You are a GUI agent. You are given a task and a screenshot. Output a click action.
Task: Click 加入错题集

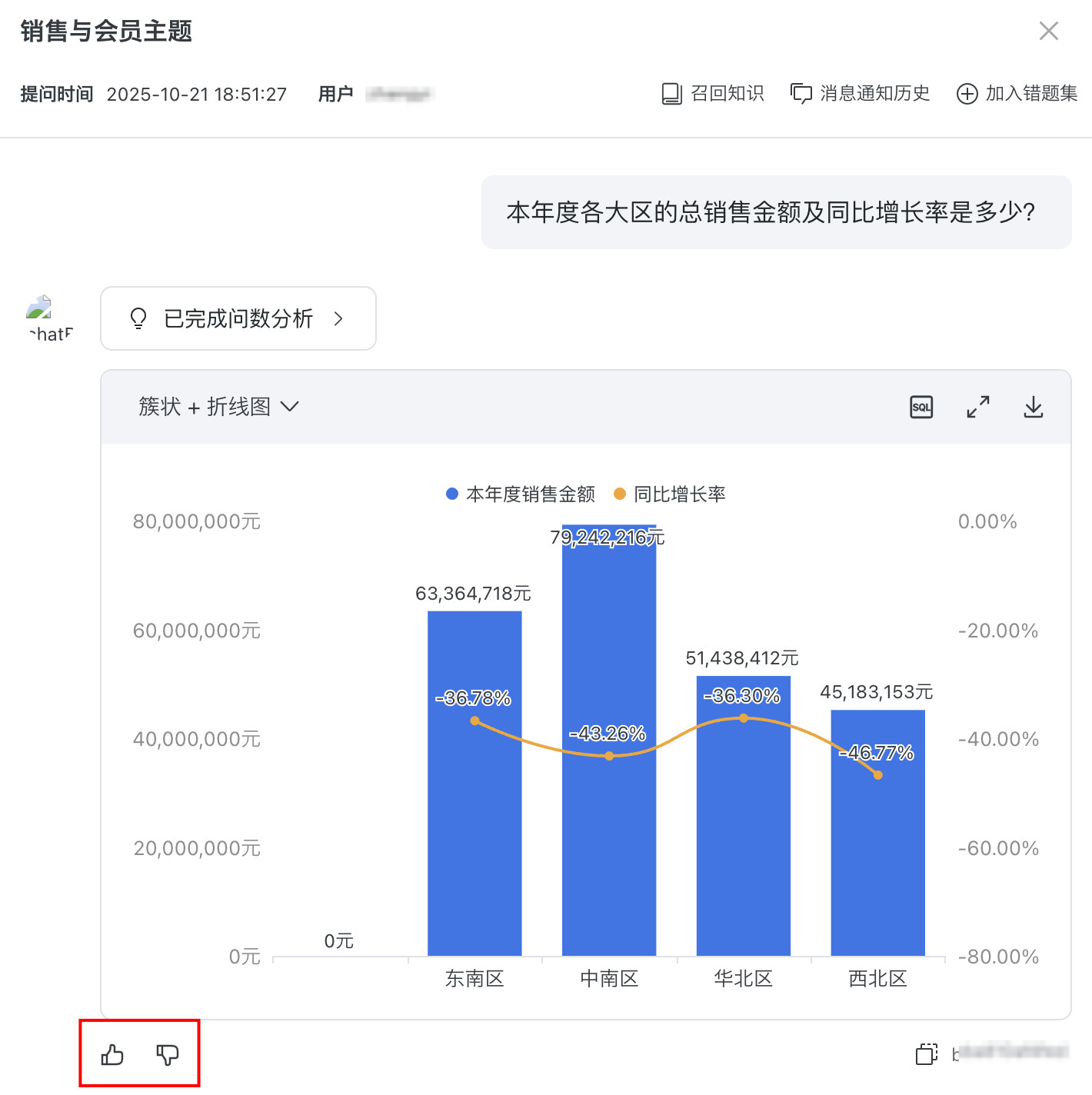tap(1017, 94)
